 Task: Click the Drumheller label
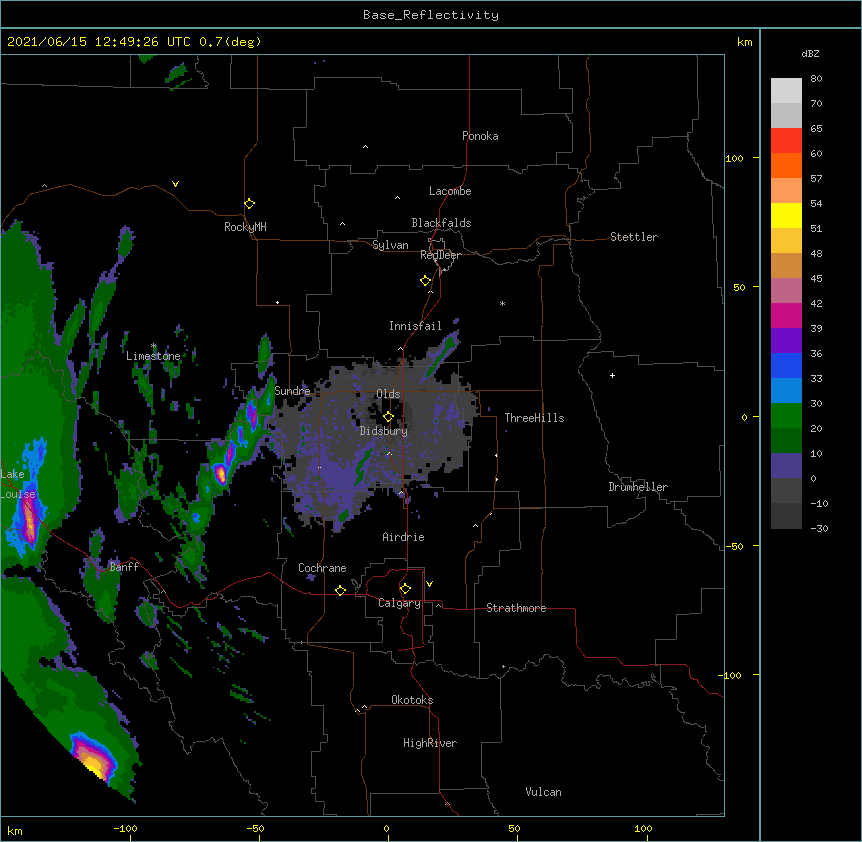click(x=638, y=487)
